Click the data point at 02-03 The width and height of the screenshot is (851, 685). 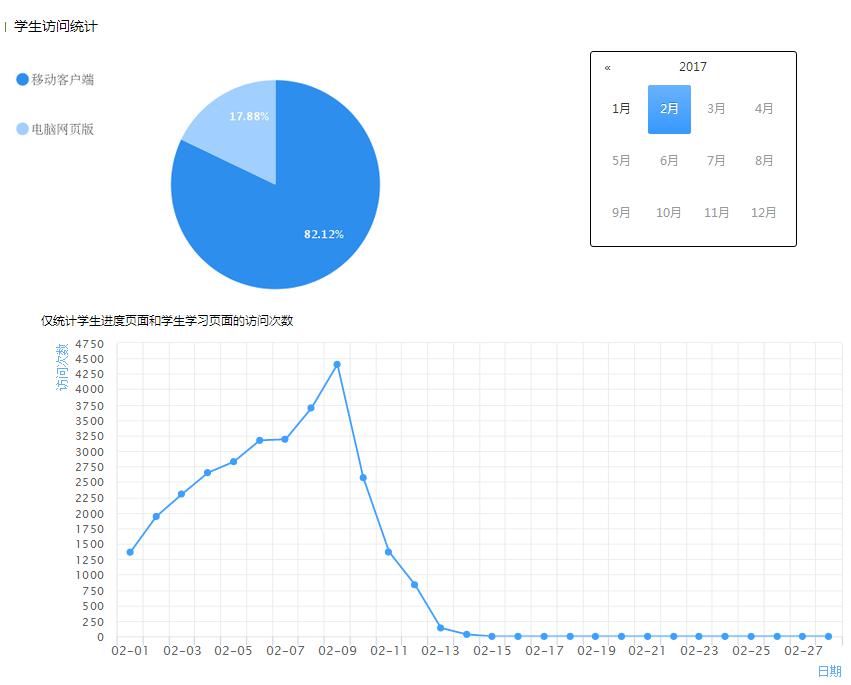pyautogui.click(x=182, y=494)
